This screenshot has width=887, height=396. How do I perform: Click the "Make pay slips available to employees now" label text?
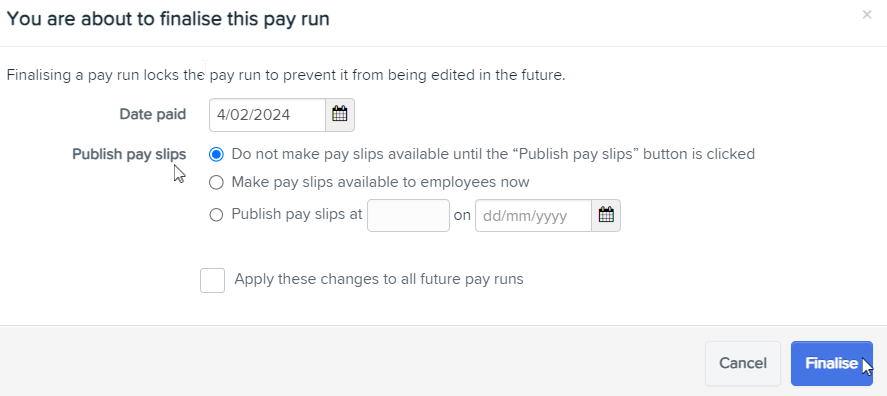click(380, 182)
